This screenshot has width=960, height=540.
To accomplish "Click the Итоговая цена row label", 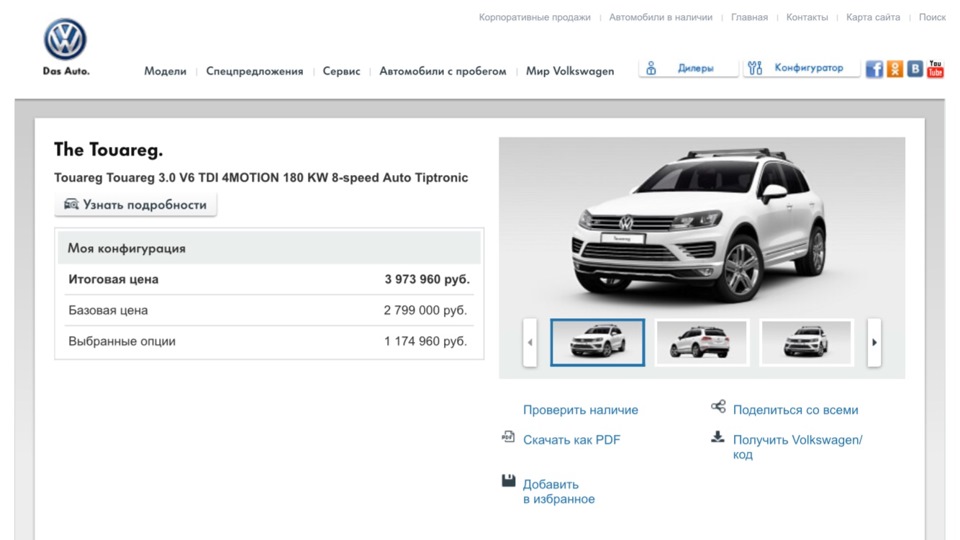I will pyautogui.click(x=113, y=279).
